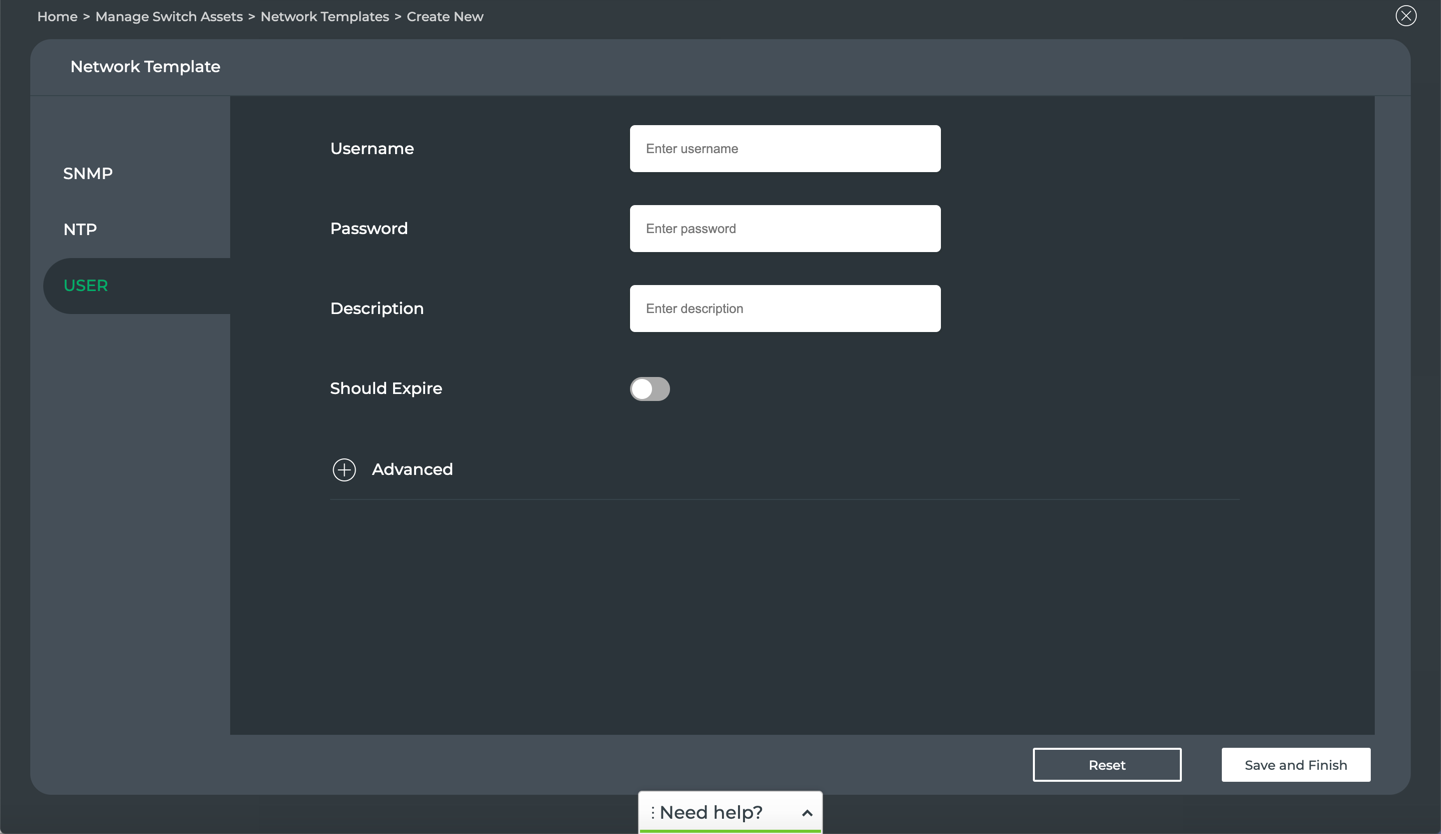
Task: Toggle the Should Expire switch
Action: tap(650, 389)
